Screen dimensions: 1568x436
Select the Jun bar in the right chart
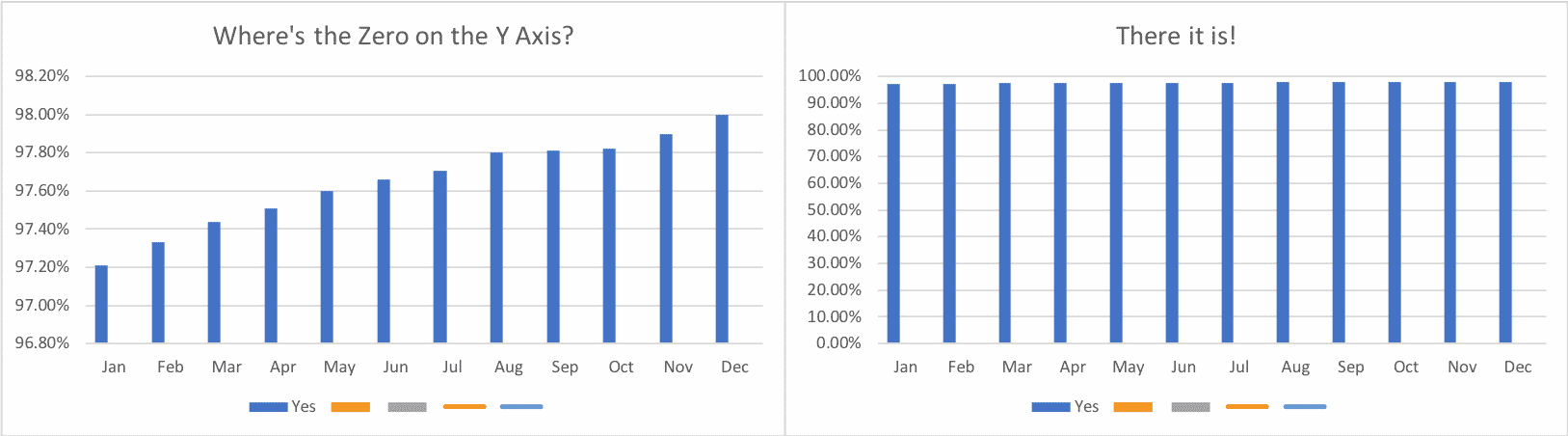pos(1172,213)
